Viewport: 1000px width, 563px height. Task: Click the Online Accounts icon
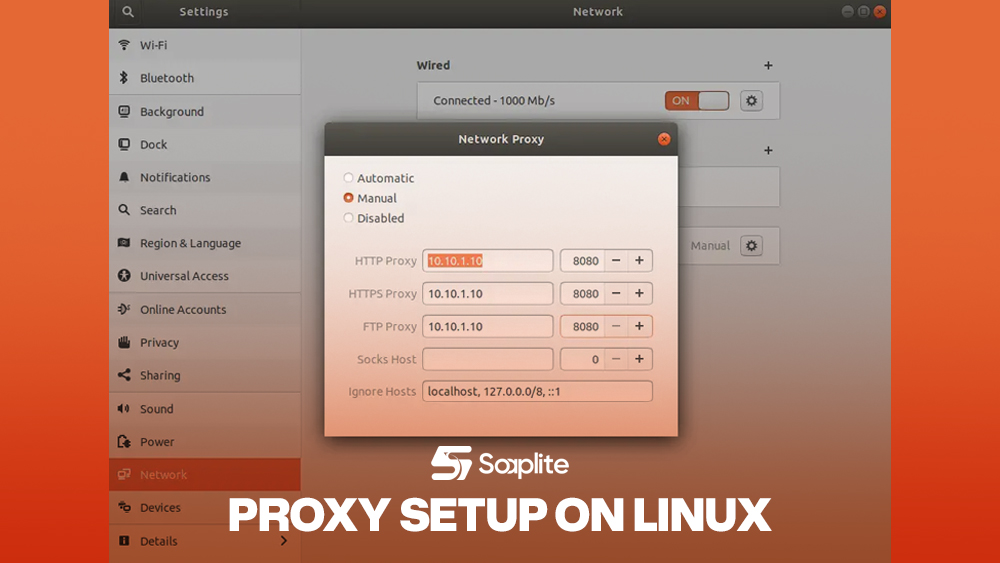[x=124, y=309]
